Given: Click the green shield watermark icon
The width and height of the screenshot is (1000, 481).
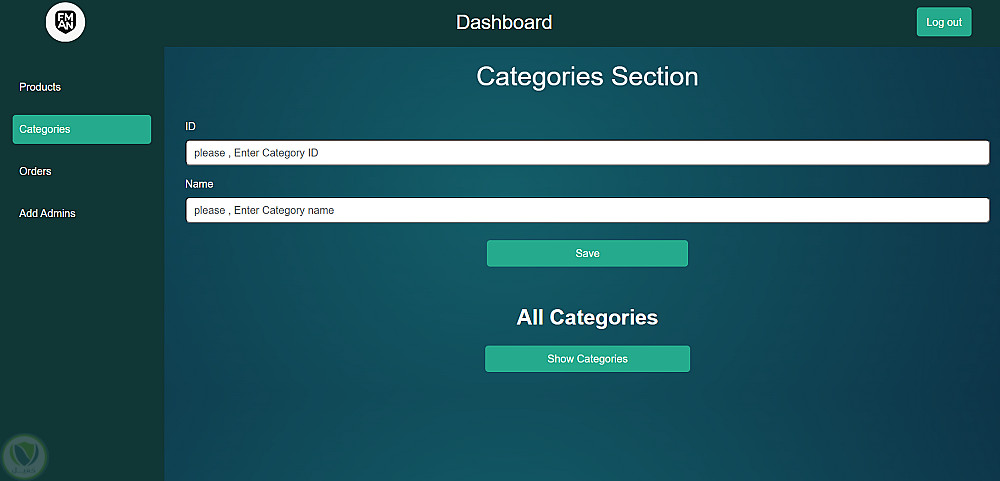Looking at the screenshot, I should point(24,455).
